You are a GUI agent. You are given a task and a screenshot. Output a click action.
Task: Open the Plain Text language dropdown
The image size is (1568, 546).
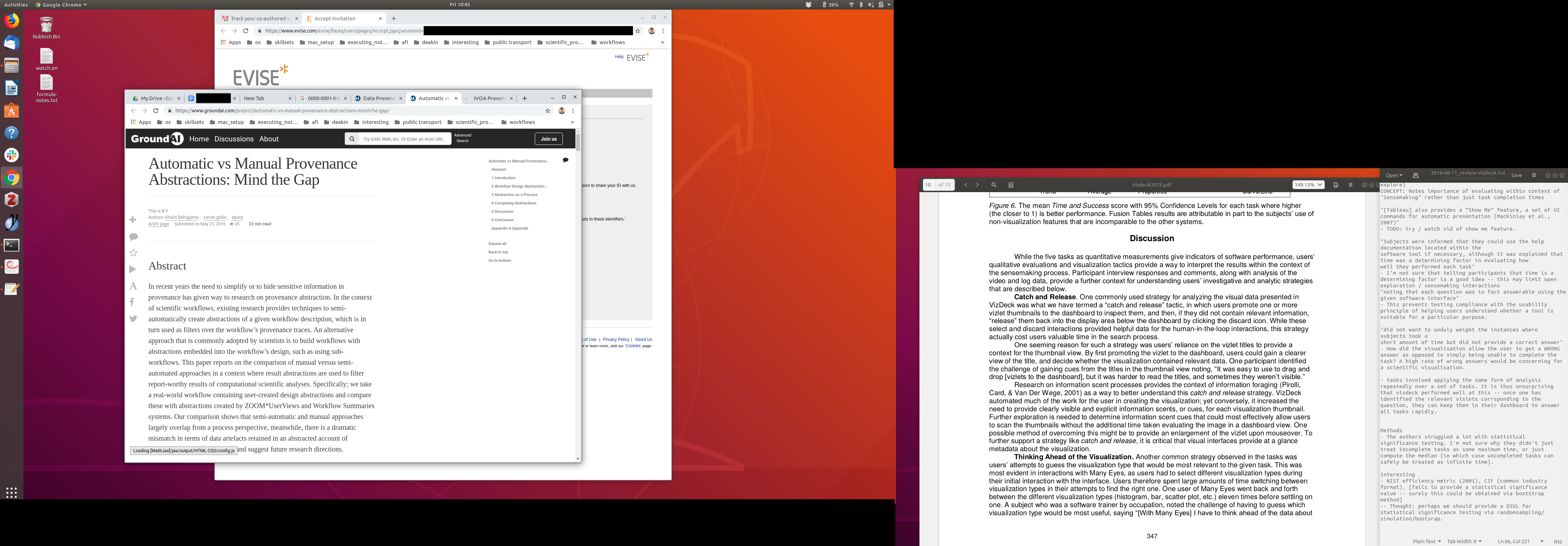(x=1426, y=541)
